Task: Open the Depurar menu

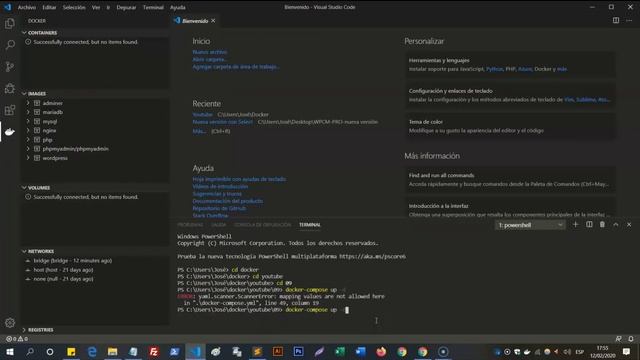Action: [x=126, y=7]
